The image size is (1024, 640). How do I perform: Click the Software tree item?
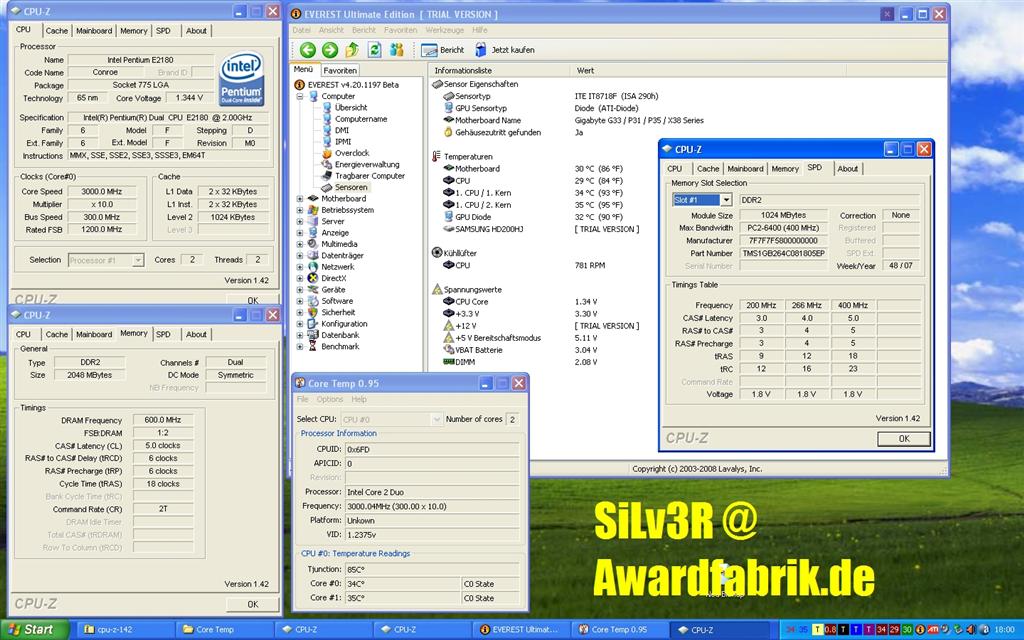click(337, 301)
